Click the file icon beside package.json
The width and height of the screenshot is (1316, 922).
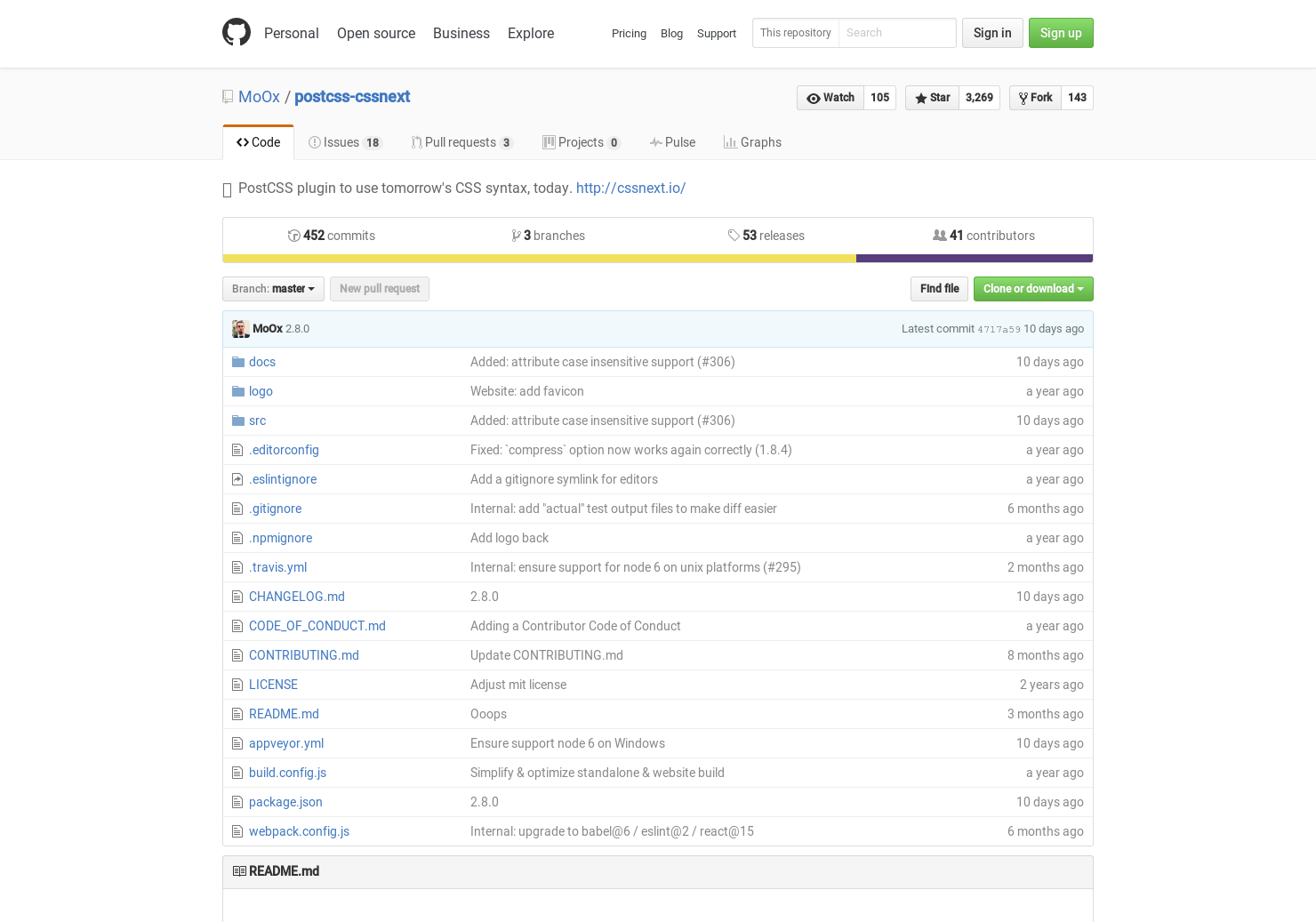point(237,802)
